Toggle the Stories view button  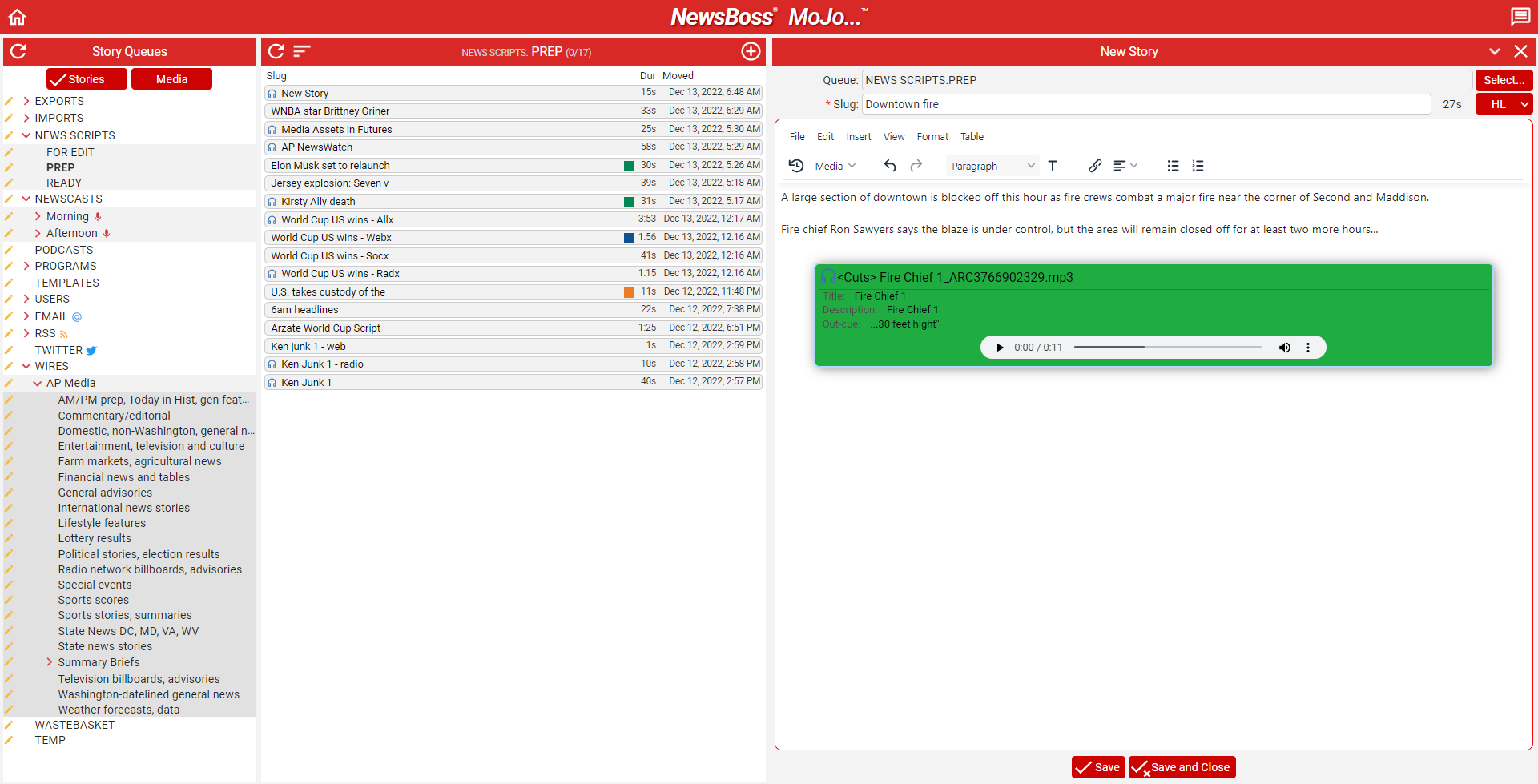pyautogui.click(x=87, y=79)
